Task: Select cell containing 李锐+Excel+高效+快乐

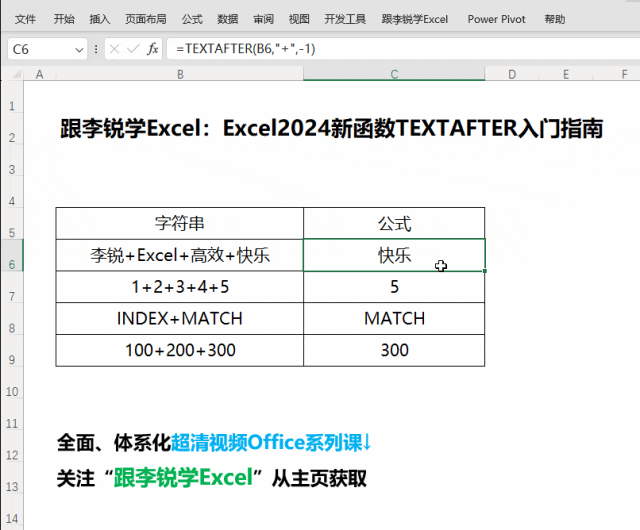Action: tap(180, 255)
